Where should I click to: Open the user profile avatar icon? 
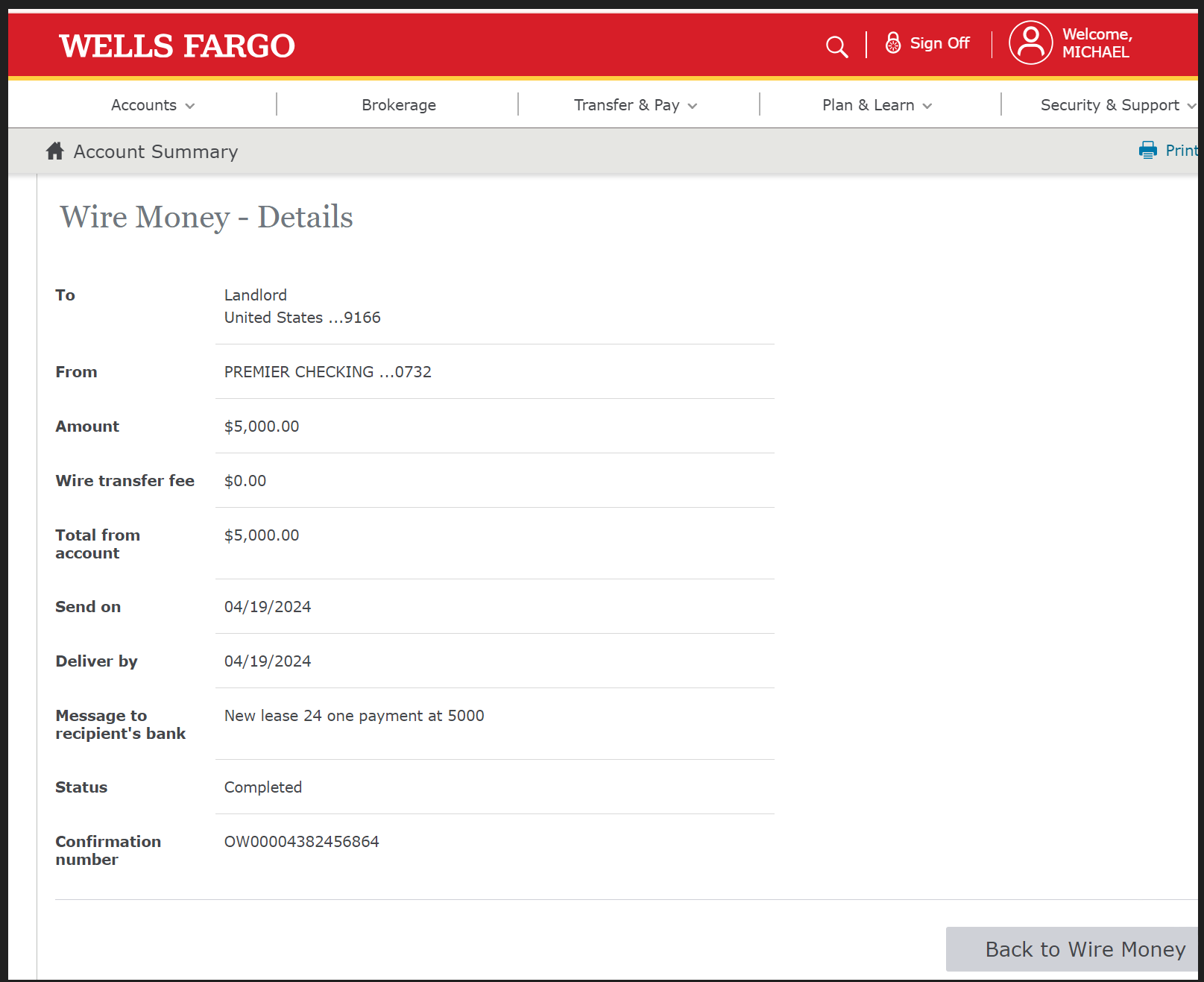click(x=1030, y=43)
